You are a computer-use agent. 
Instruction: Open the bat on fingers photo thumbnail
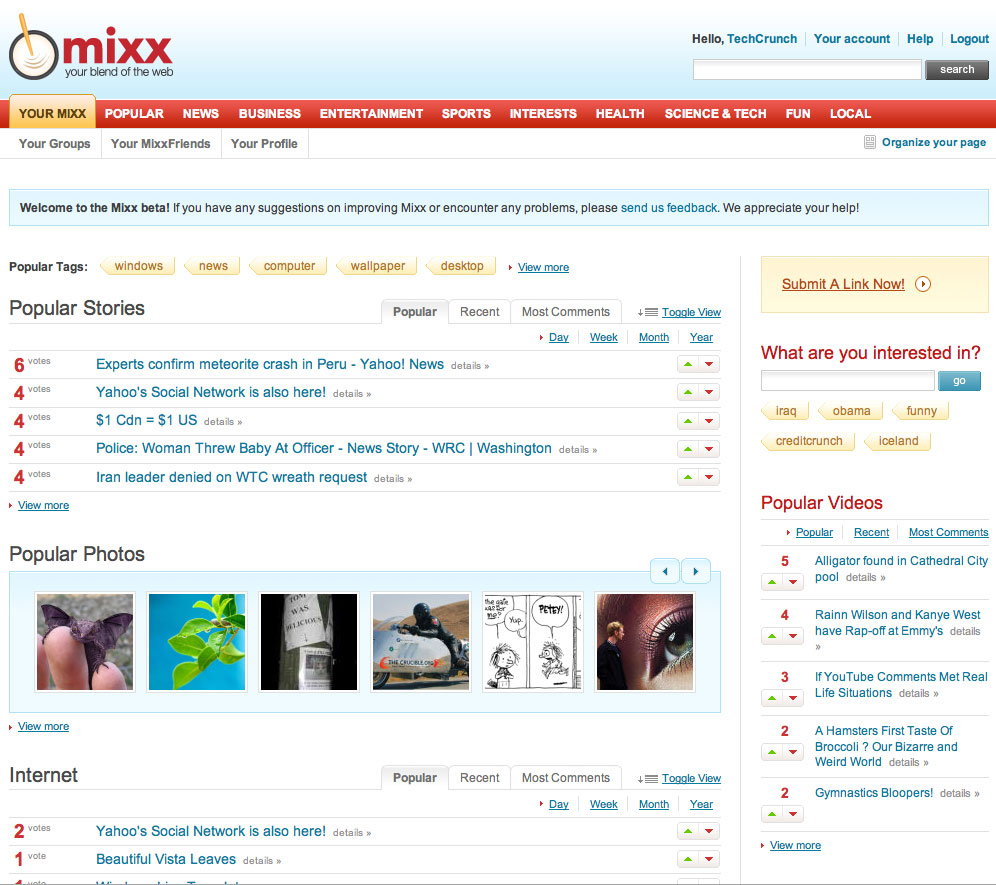click(85, 642)
